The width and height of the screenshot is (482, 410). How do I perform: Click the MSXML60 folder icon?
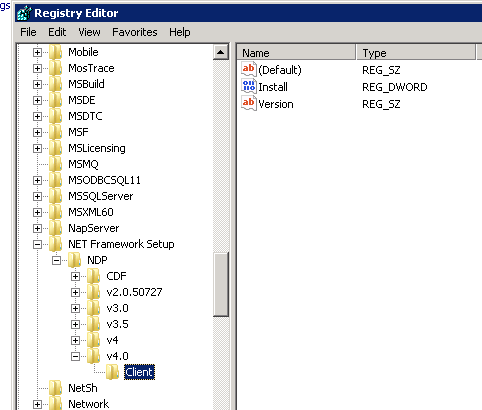pos(55,212)
